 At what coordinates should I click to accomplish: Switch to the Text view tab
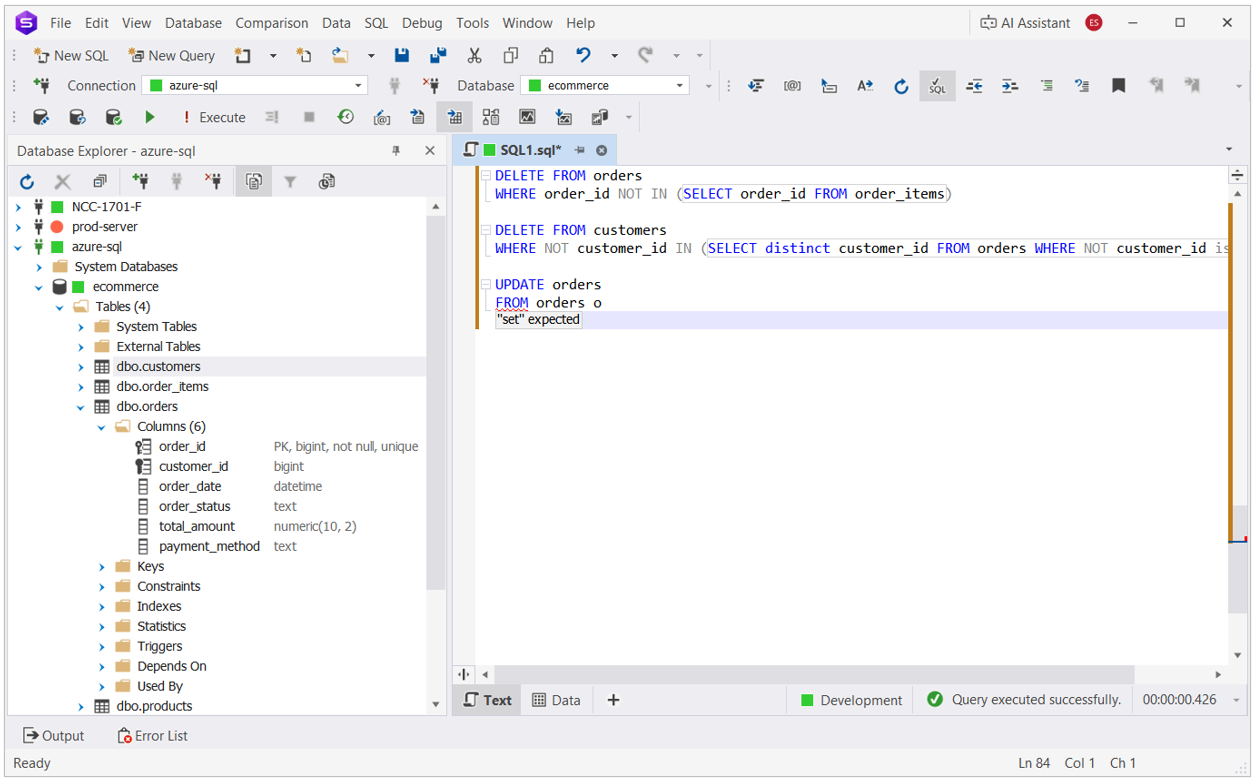coord(488,700)
